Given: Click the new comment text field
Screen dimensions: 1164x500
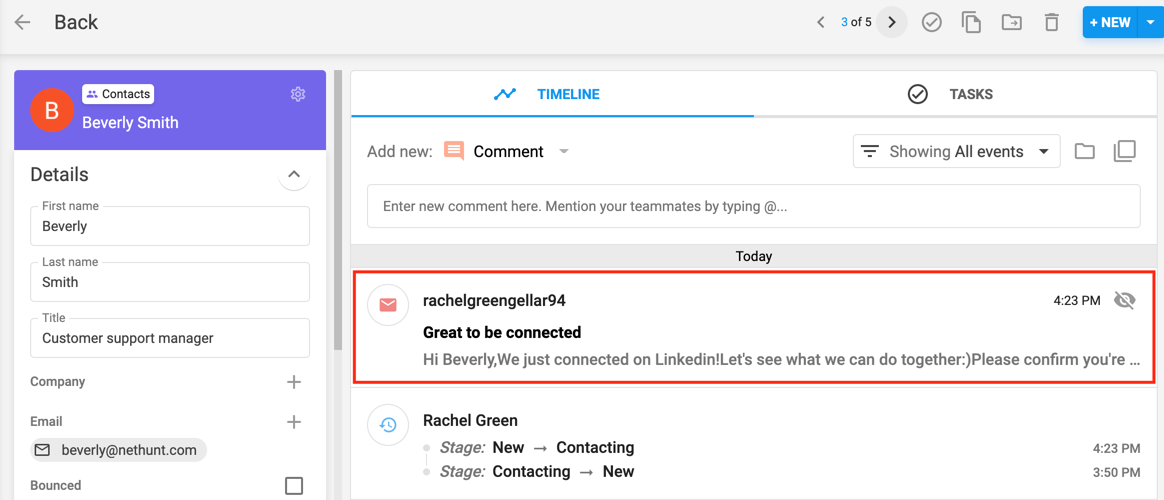Looking at the screenshot, I should coord(753,206).
